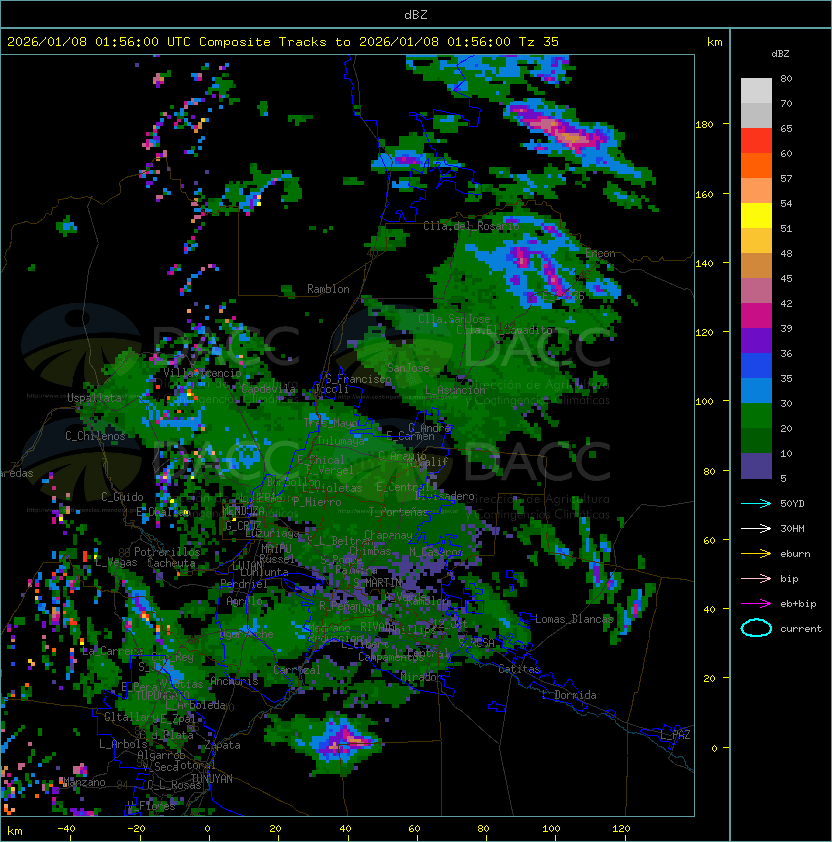832x842 pixels.
Task: Click the 120 tick on the horizontal axis
Action: [621, 829]
